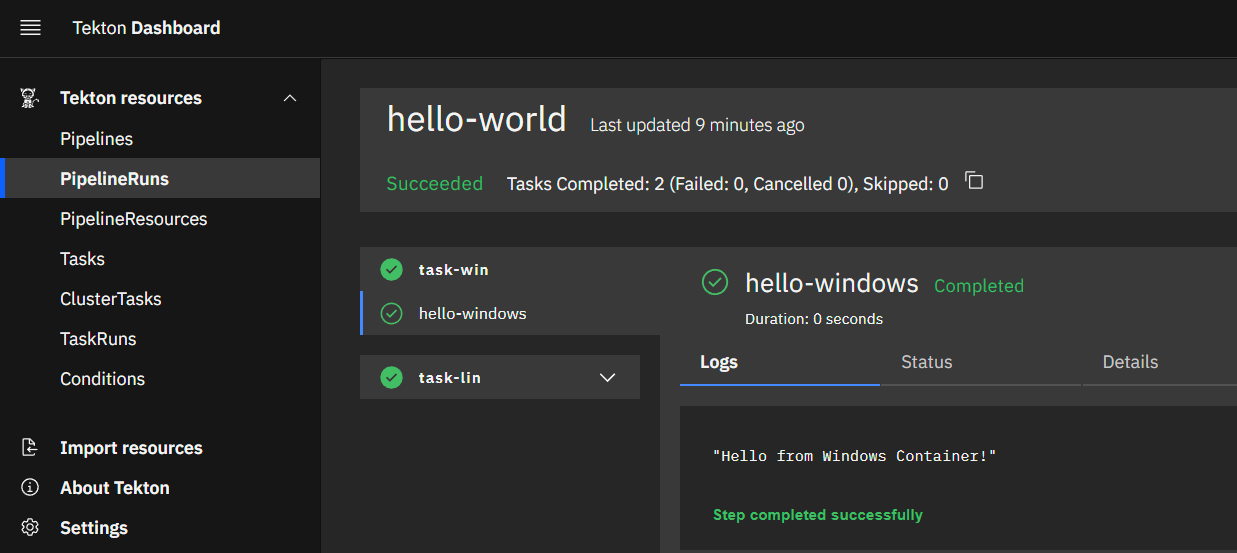
Task: Select the hello-windows step in the task list
Action: click(510, 314)
